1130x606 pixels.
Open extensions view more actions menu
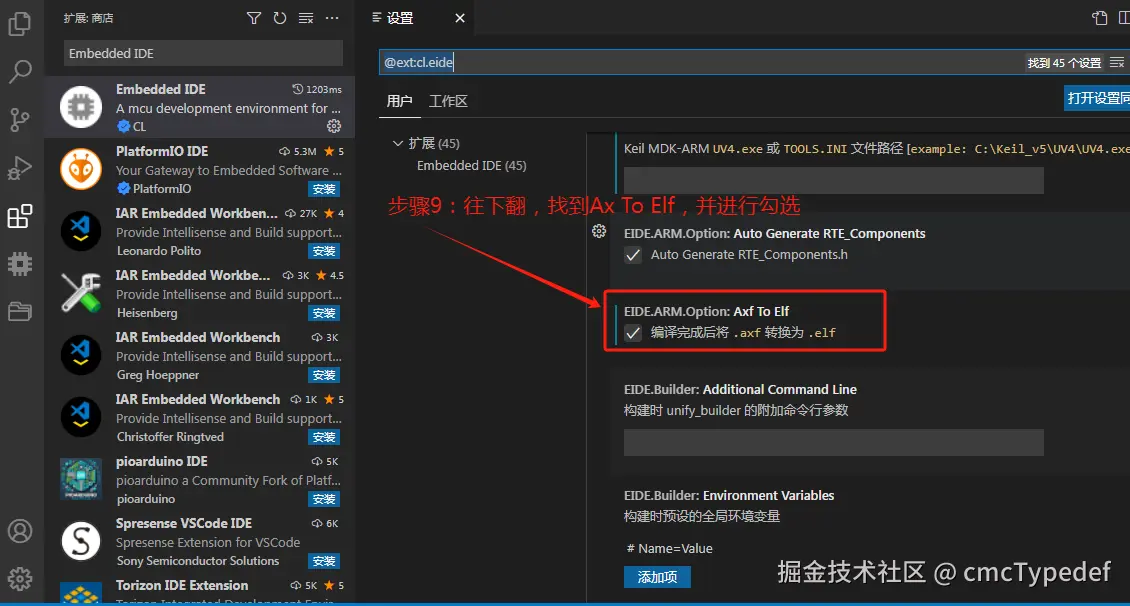point(332,18)
